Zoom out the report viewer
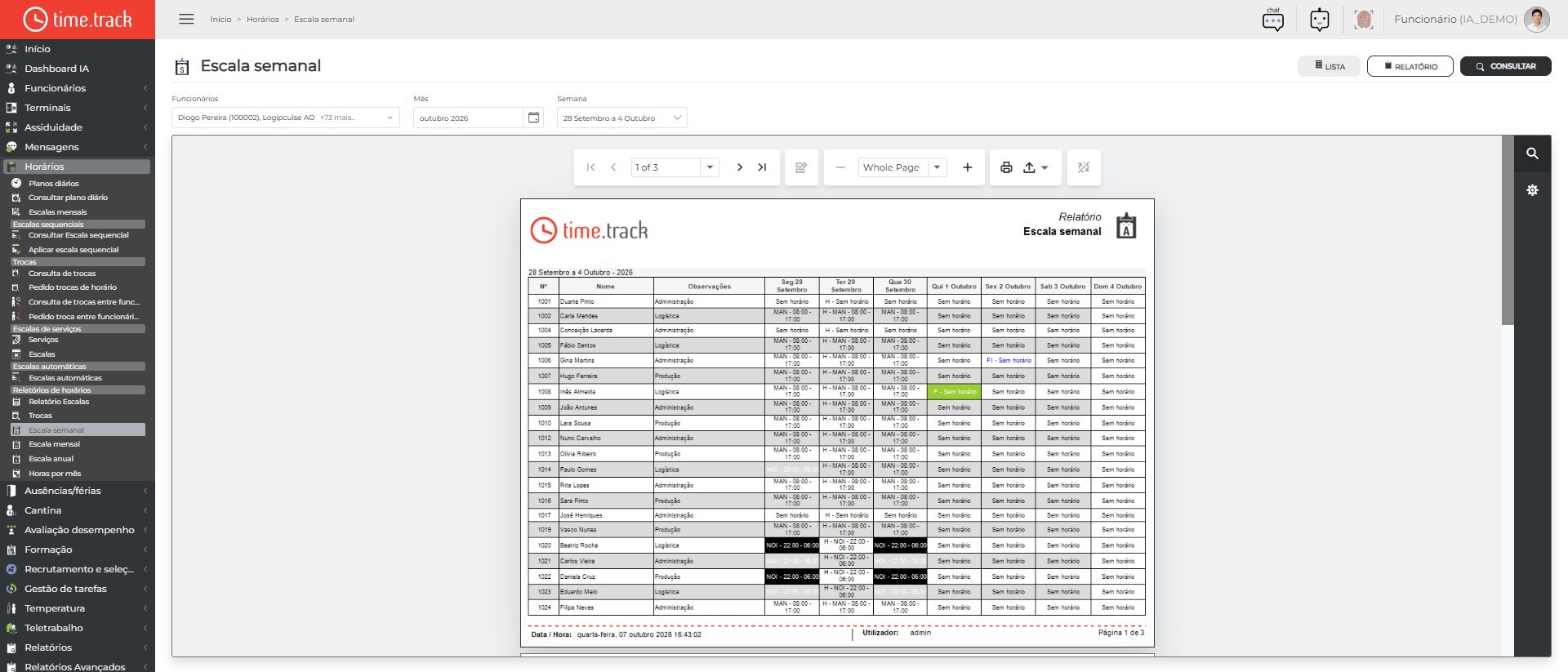1568x672 pixels. pyautogui.click(x=840, y=167)
